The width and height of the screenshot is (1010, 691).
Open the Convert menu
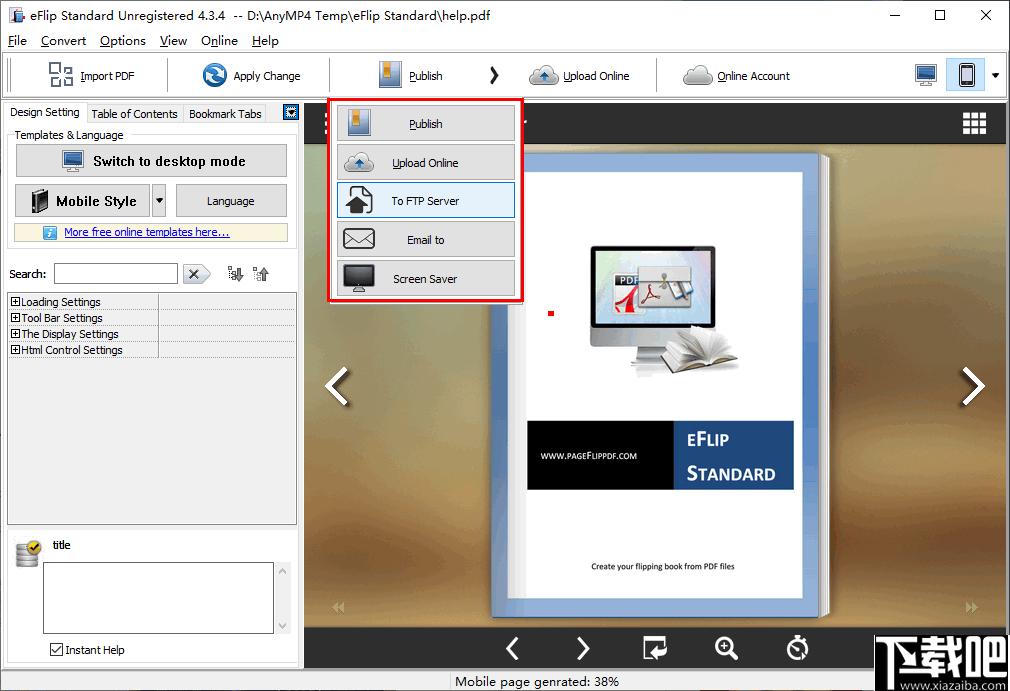(x=63, y=41)
